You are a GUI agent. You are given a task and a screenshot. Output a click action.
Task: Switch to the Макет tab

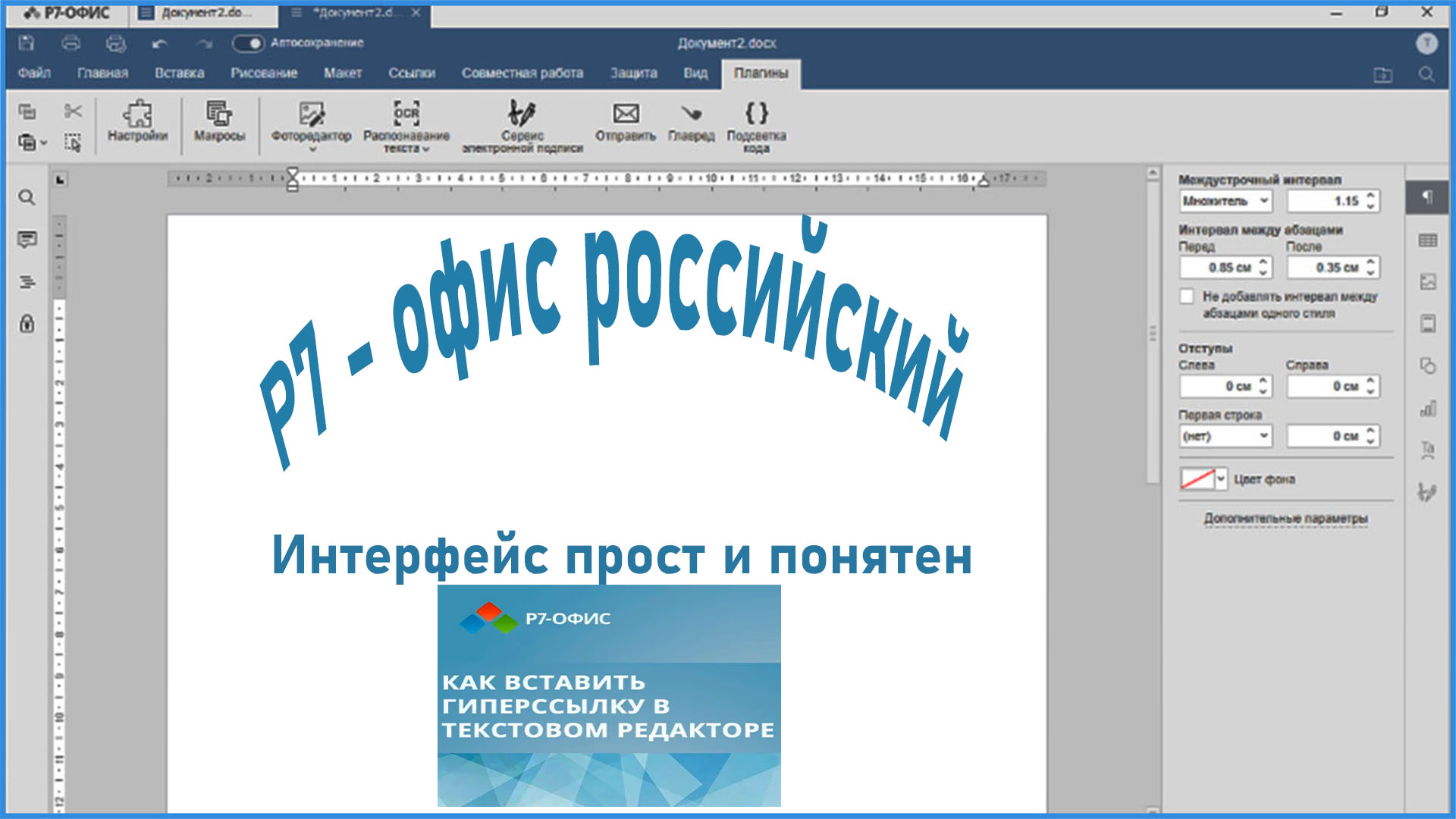(x=343, y=73)
